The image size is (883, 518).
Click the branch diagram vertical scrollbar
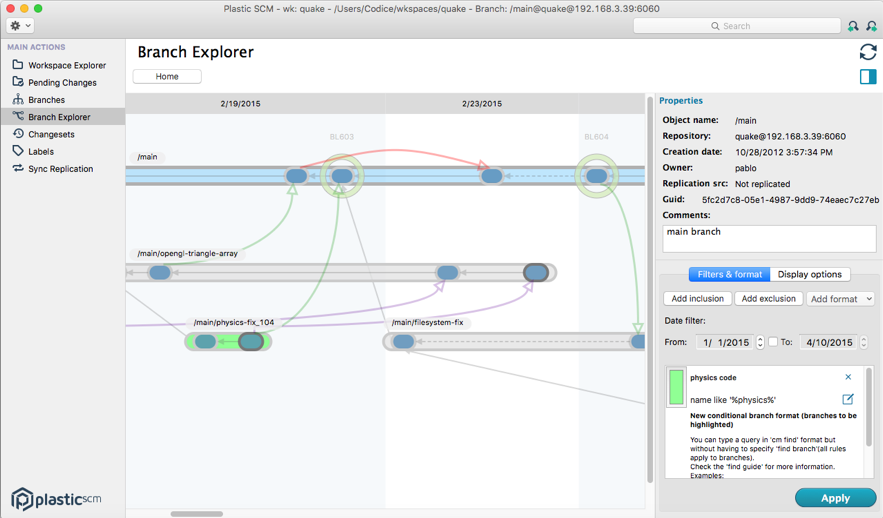pos(650,290)
